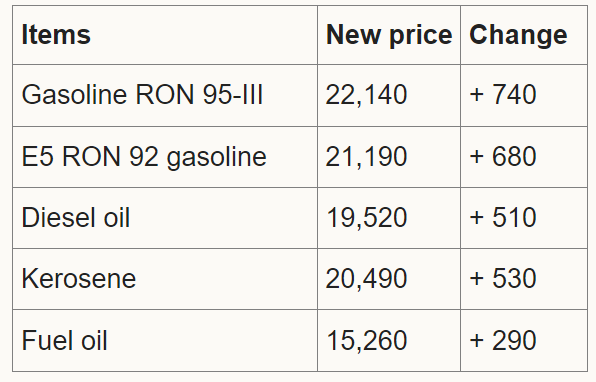Click the 15,260 price value

pyautogui.click(x=366, y=341)
